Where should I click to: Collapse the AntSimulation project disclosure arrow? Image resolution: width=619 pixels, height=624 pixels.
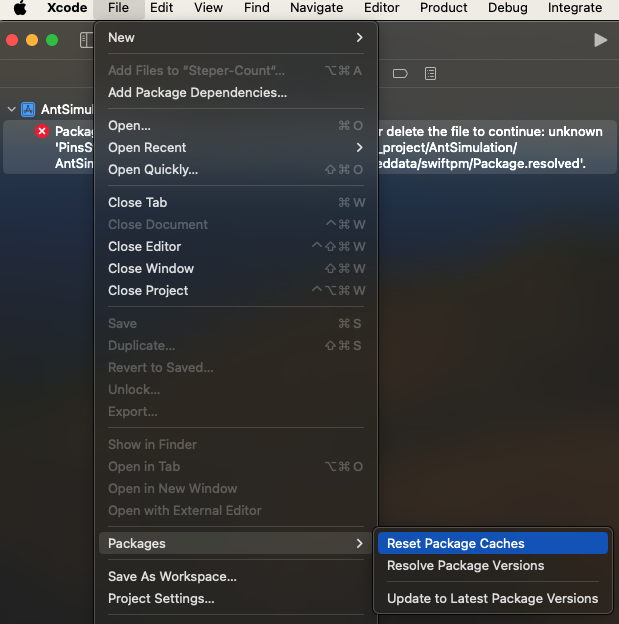pos(12,109)
